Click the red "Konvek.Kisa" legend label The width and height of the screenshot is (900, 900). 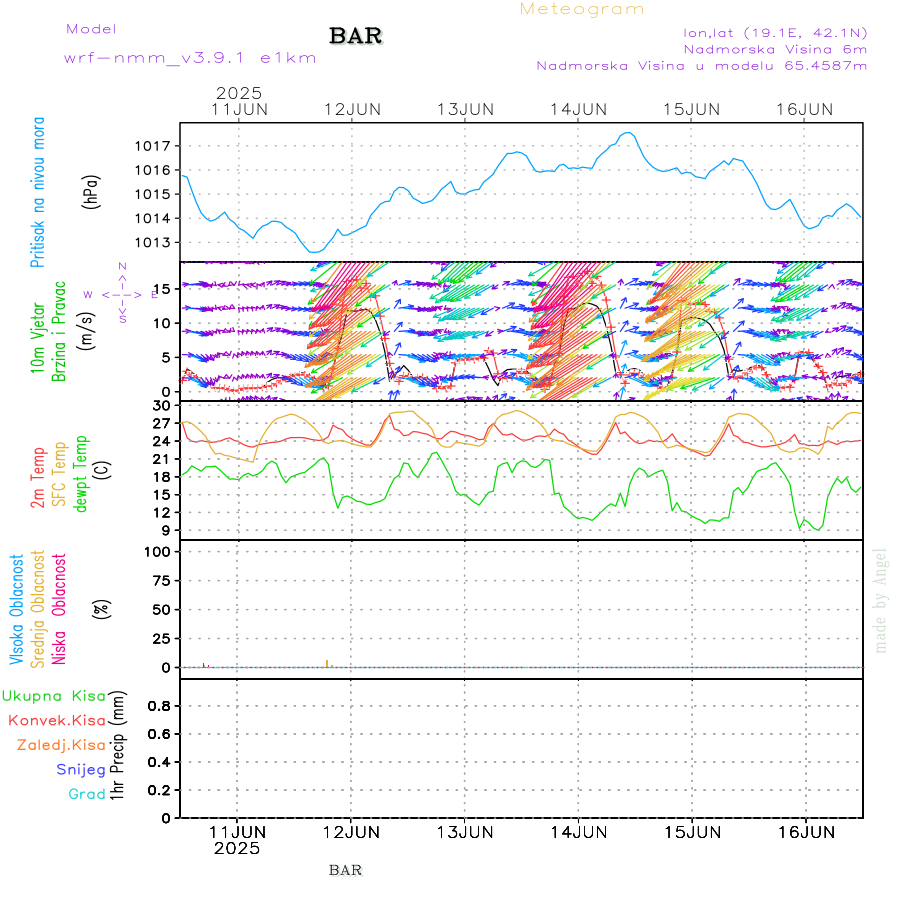coord(57,721)
